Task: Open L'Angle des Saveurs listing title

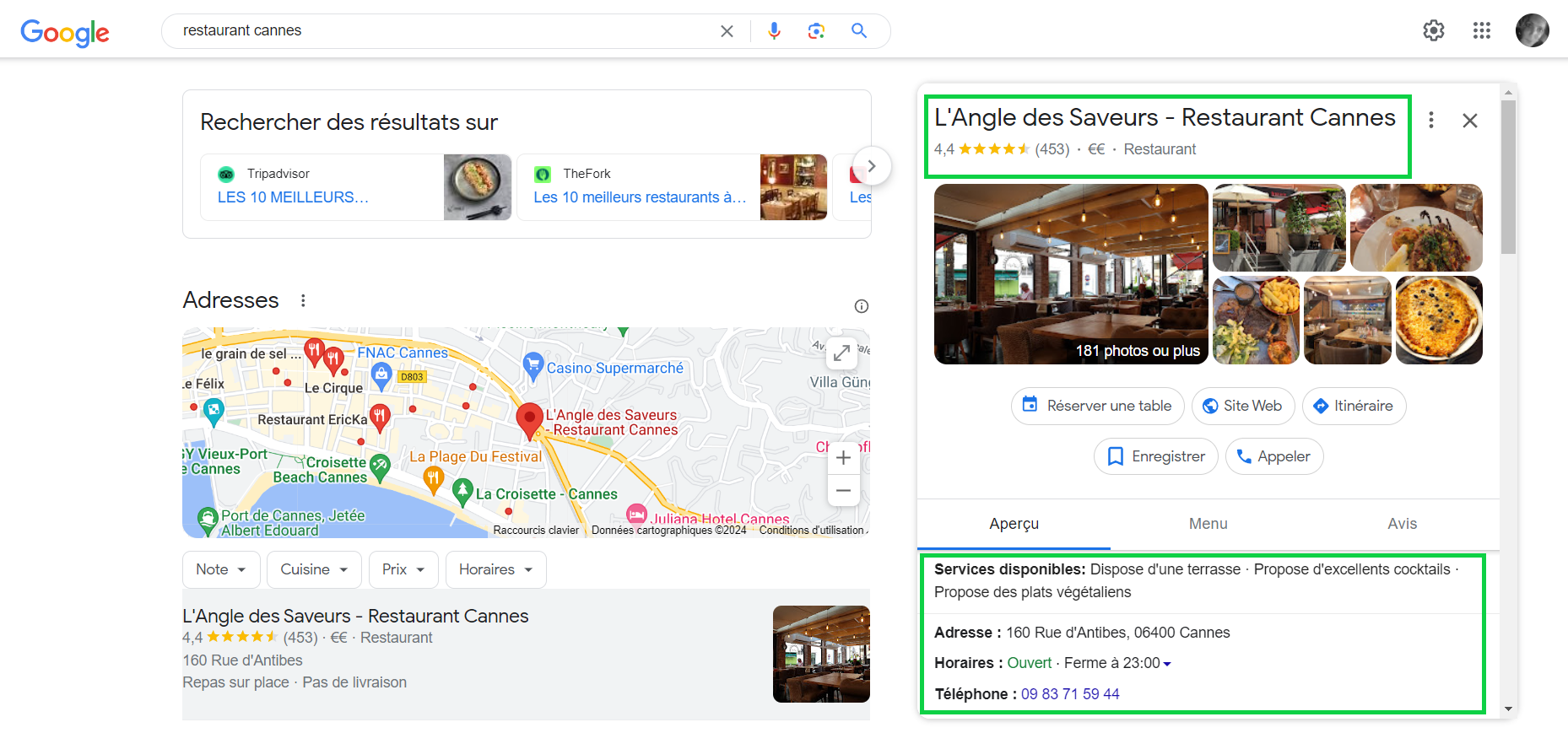Action: point(355,617)
